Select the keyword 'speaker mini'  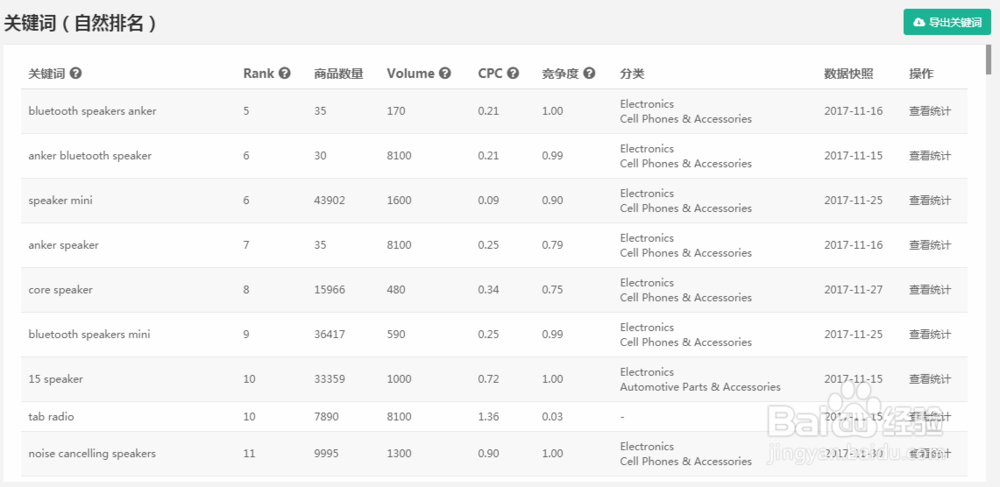(61, 200)
